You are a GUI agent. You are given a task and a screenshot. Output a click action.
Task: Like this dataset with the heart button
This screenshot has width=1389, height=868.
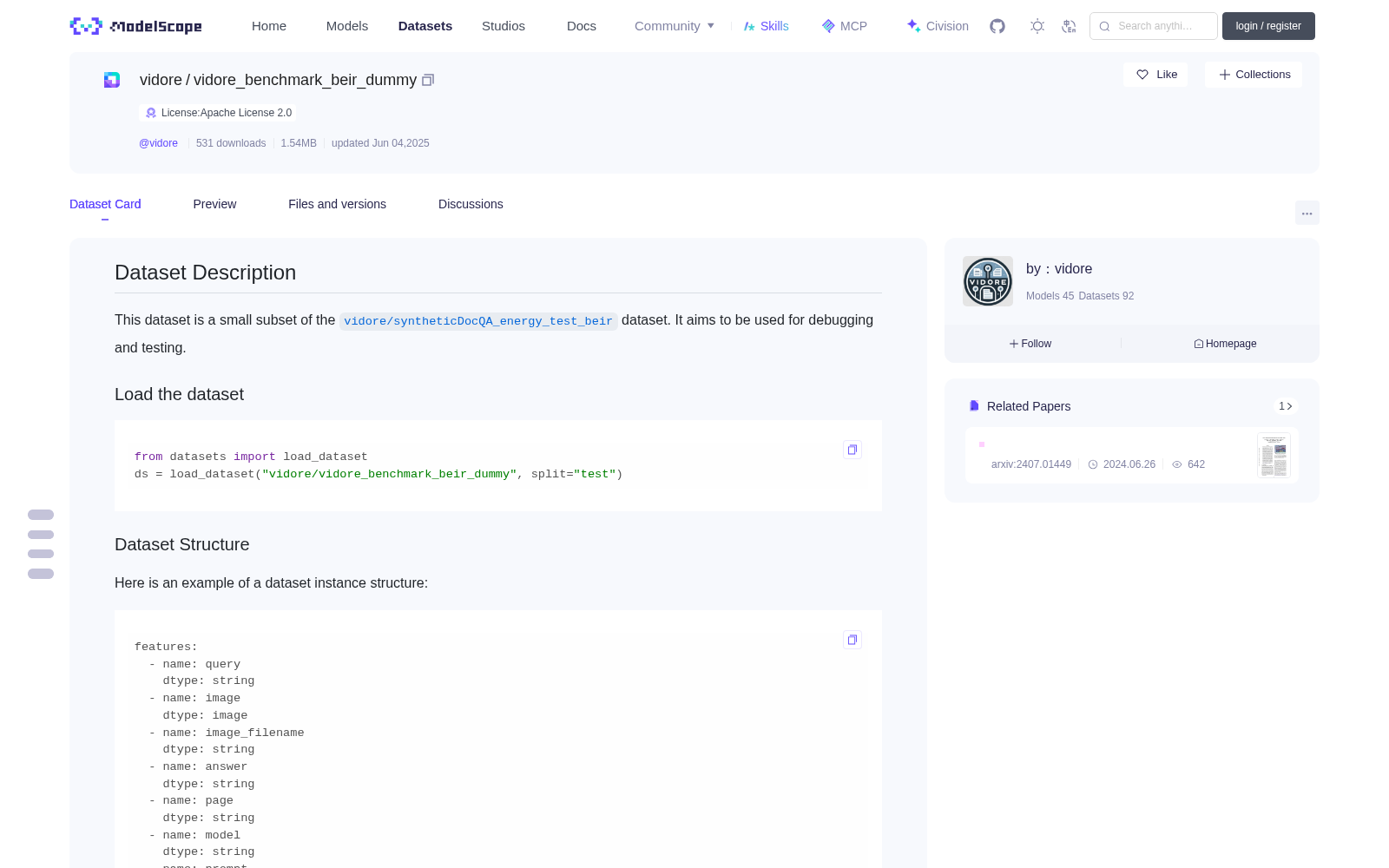click(1156, 75)
